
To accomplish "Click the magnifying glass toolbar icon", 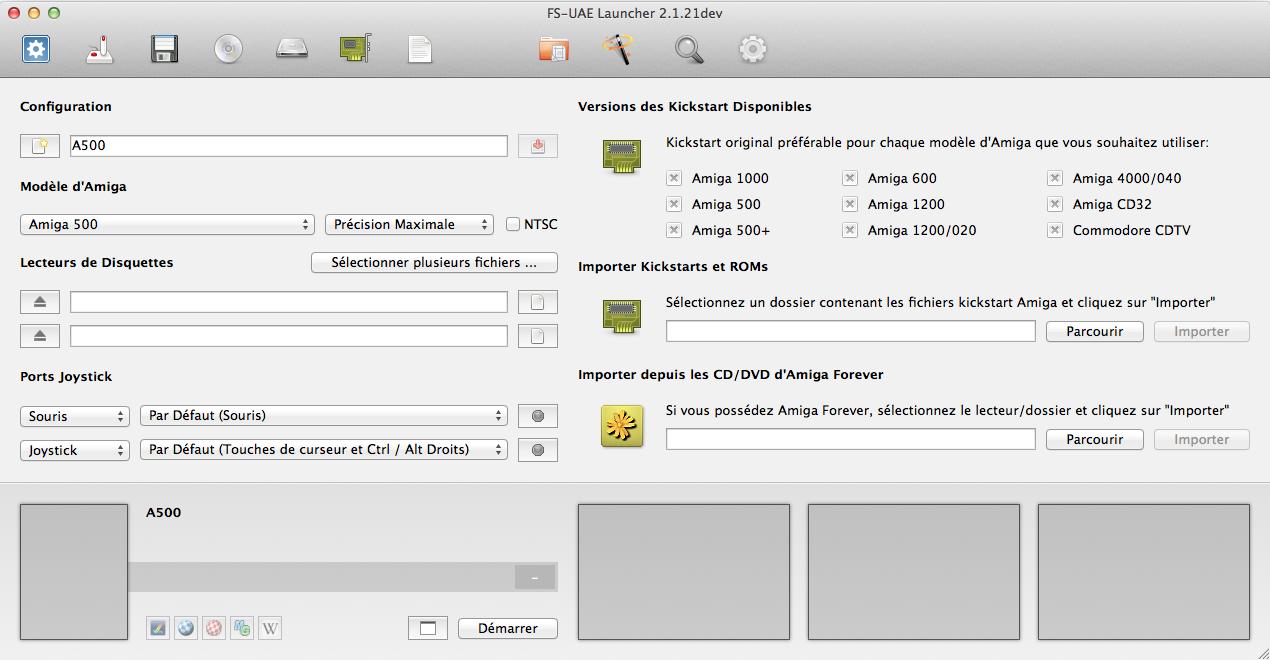I will 689,48.
